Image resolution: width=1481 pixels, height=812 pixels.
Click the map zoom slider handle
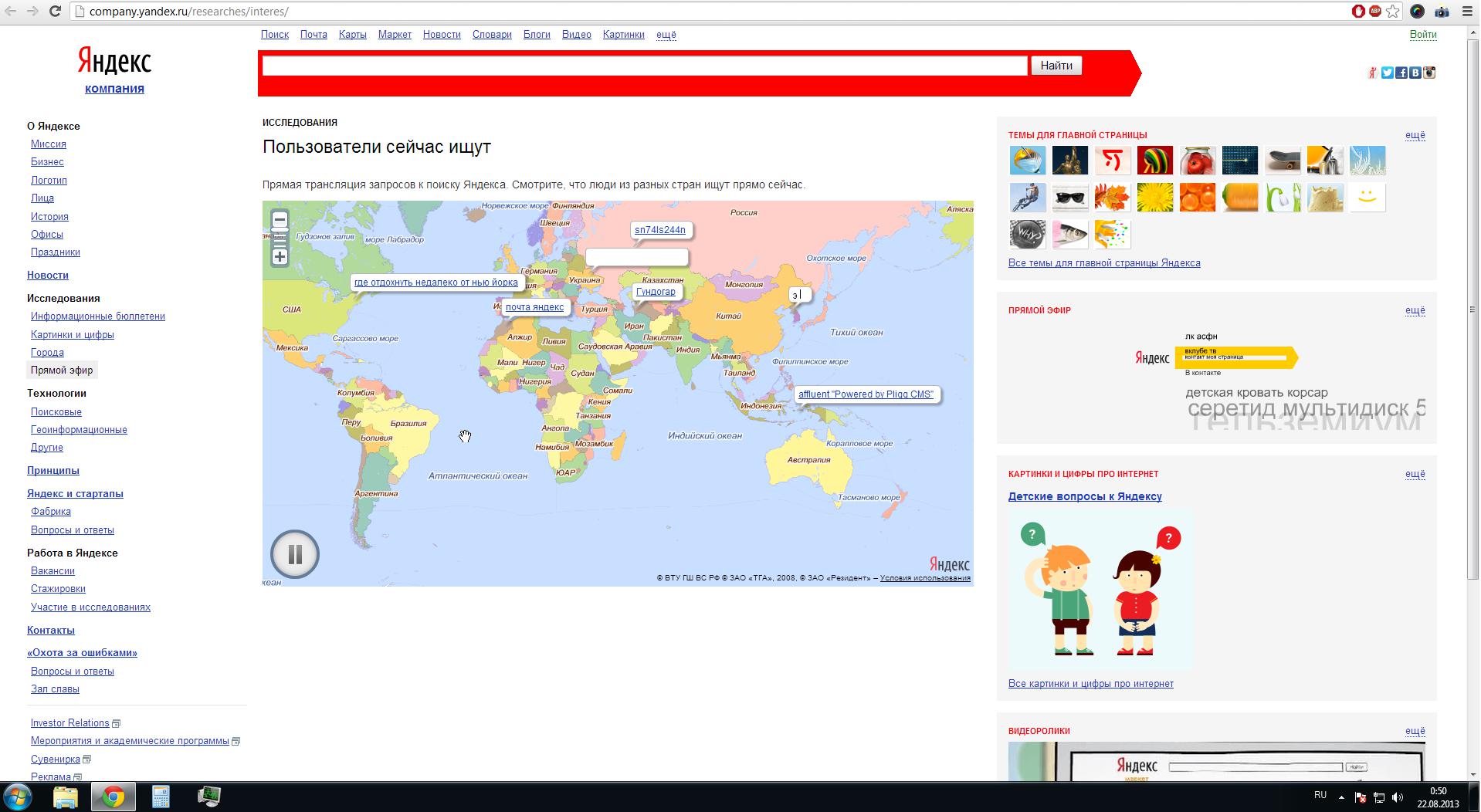[280, 231]
